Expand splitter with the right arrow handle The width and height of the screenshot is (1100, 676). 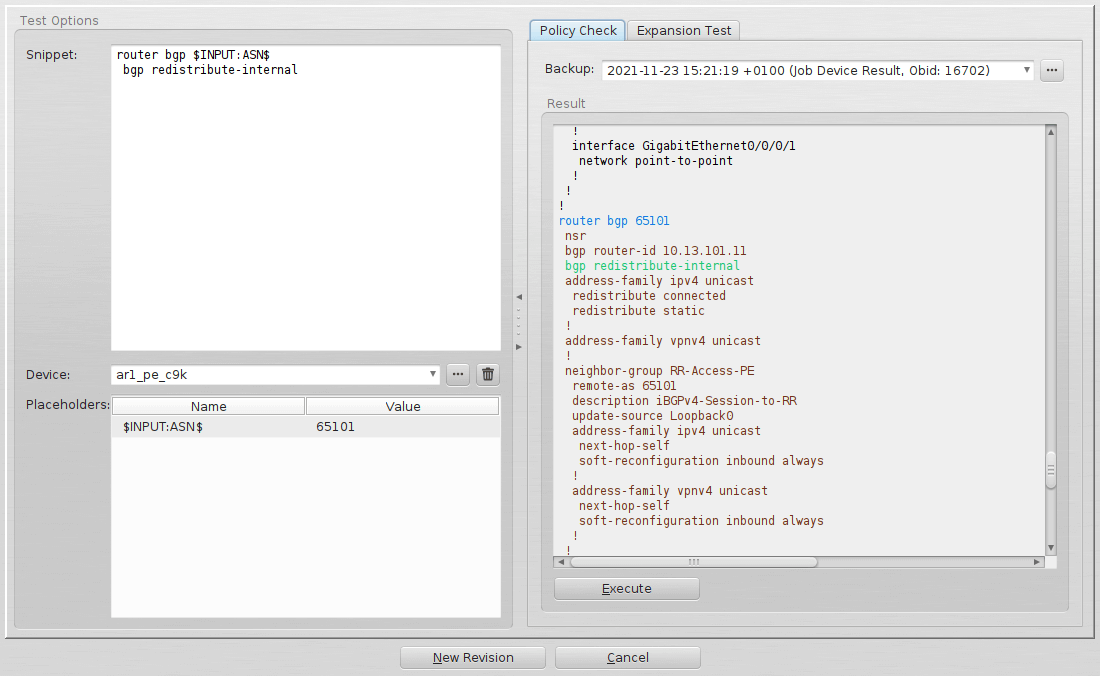point(519,347)
